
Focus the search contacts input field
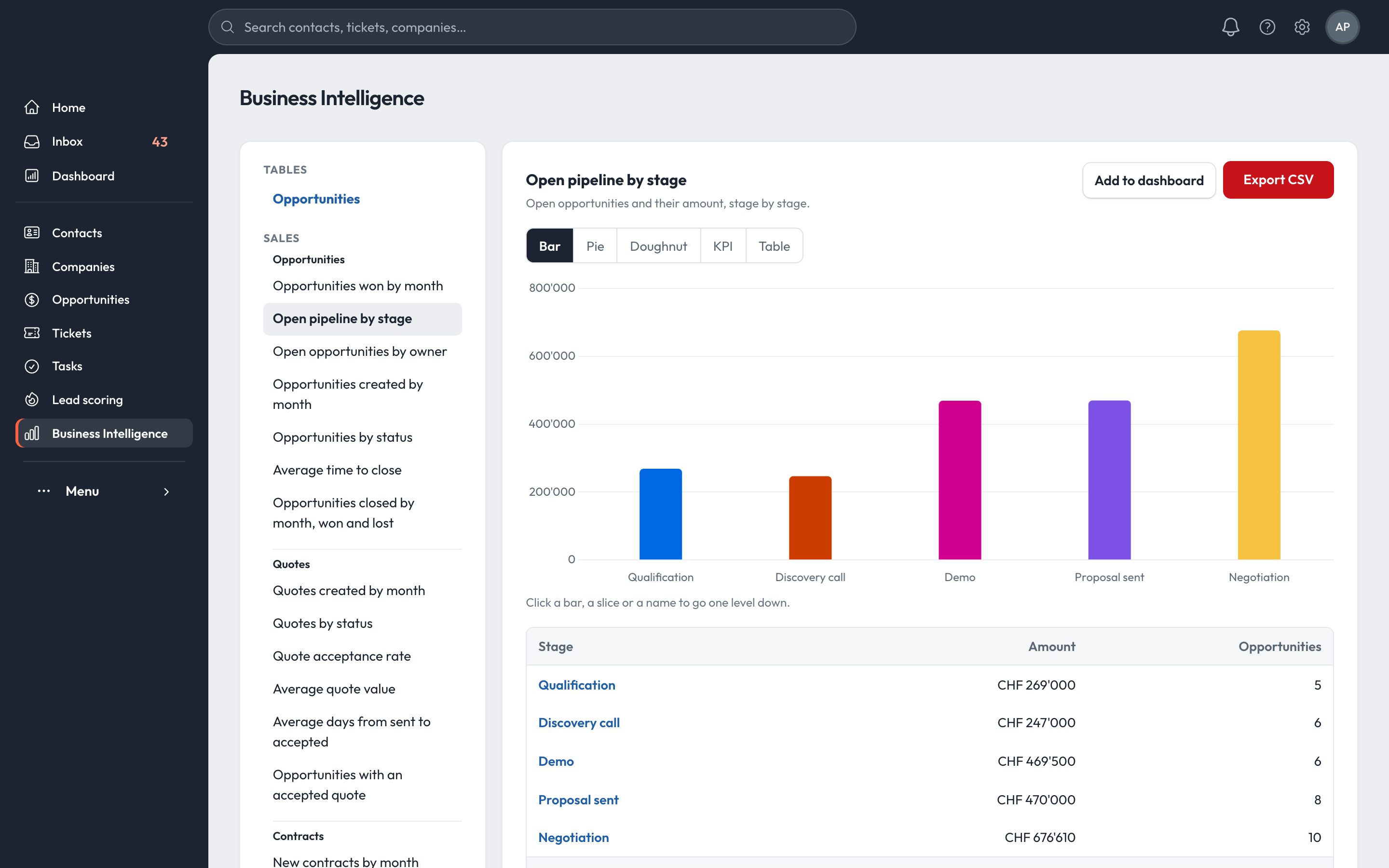pos(532,27)
